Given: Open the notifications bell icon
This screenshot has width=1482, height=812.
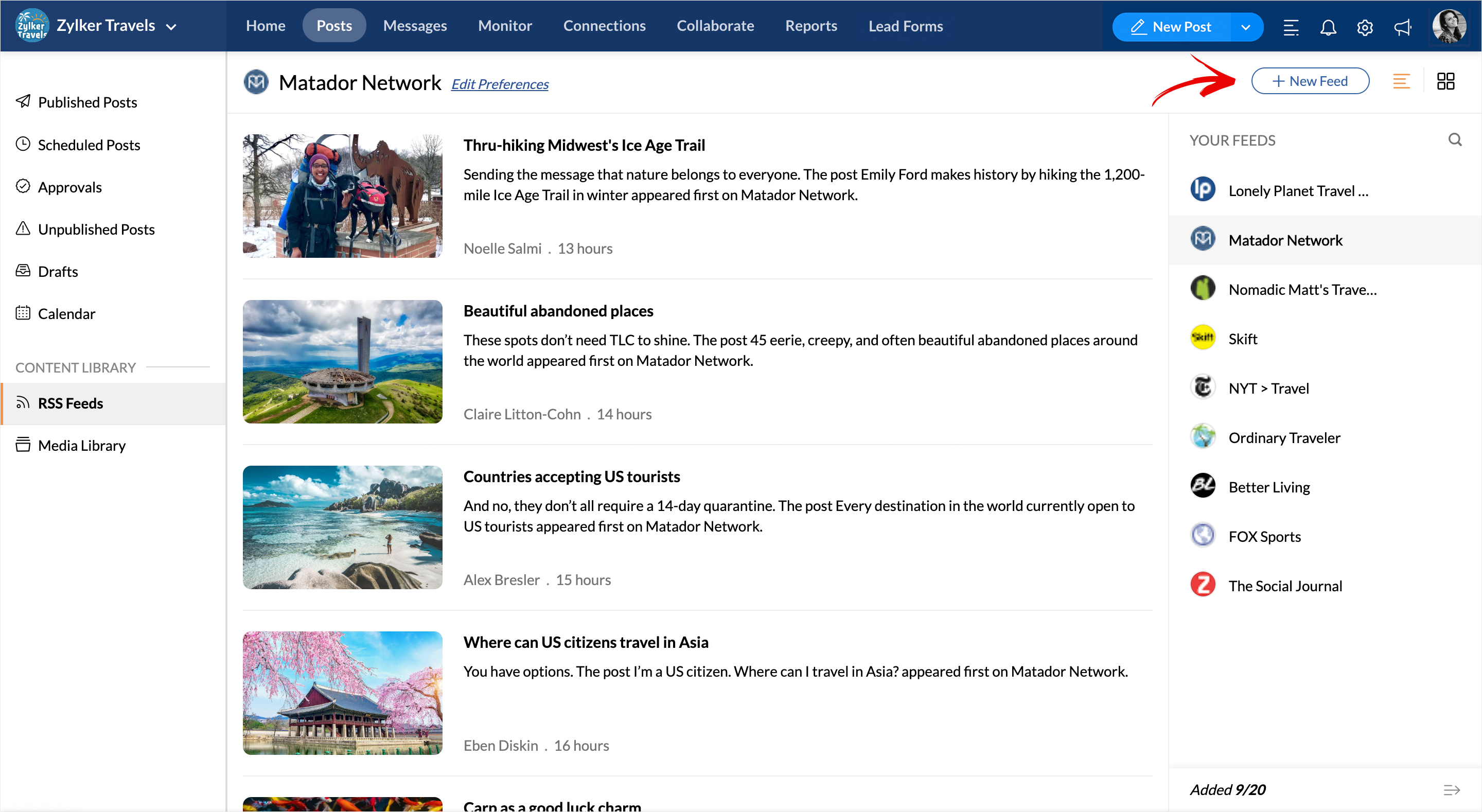Looking at the screenshot, I should pyautogui.click(x=1328, y=27).
